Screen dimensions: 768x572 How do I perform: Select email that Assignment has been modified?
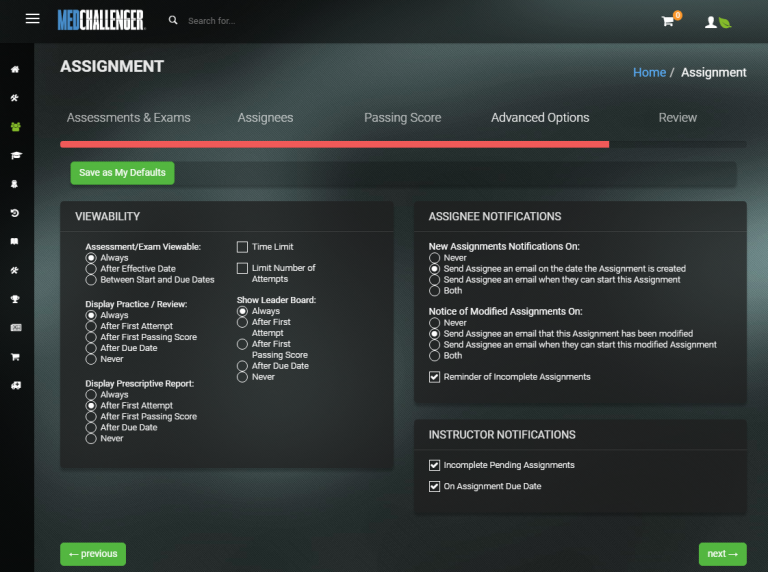[434, 334]
